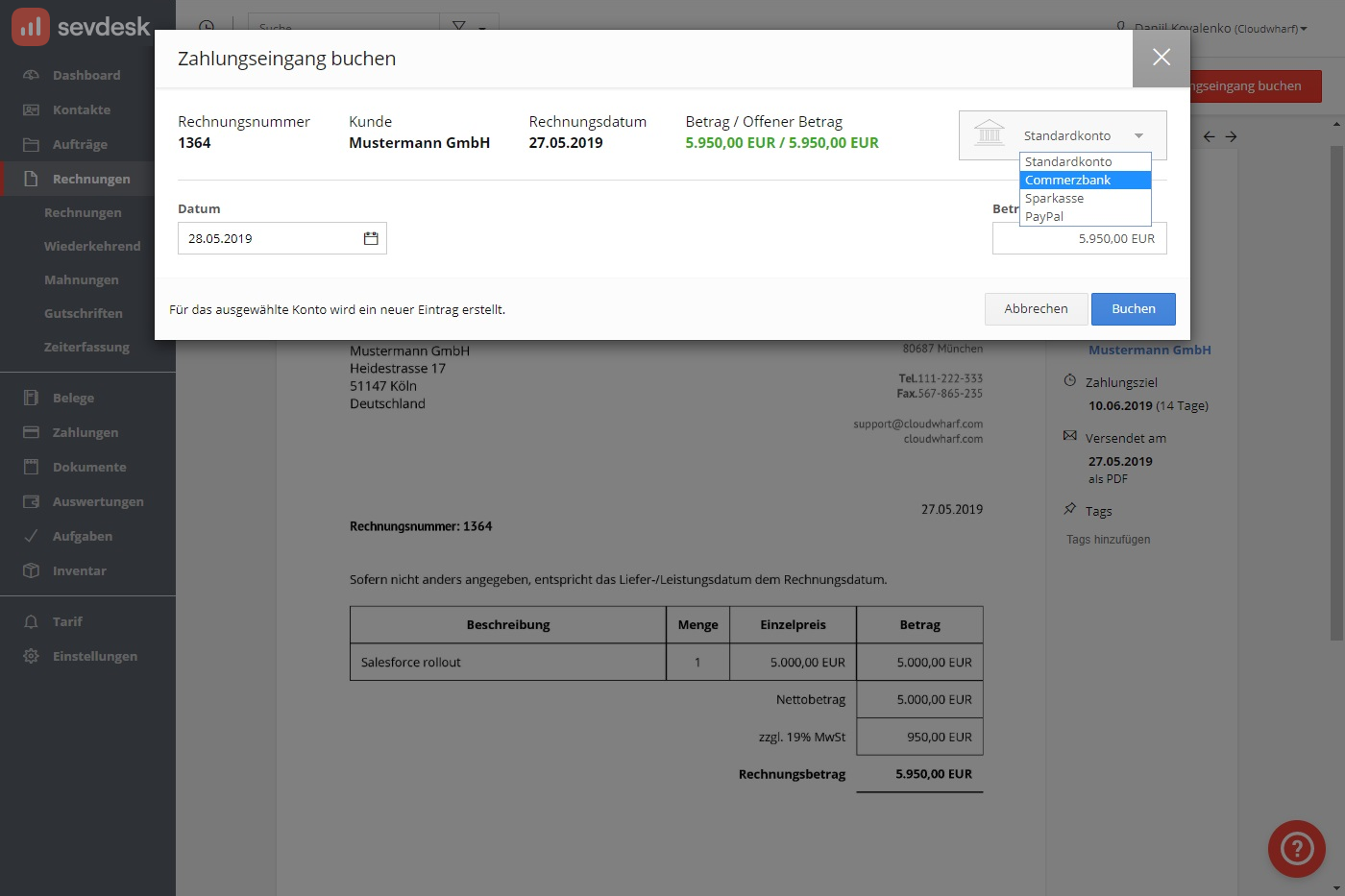1345x896 pixels.
Task: Open the calendar date picker icon
Action: click(x=371, y=238)
